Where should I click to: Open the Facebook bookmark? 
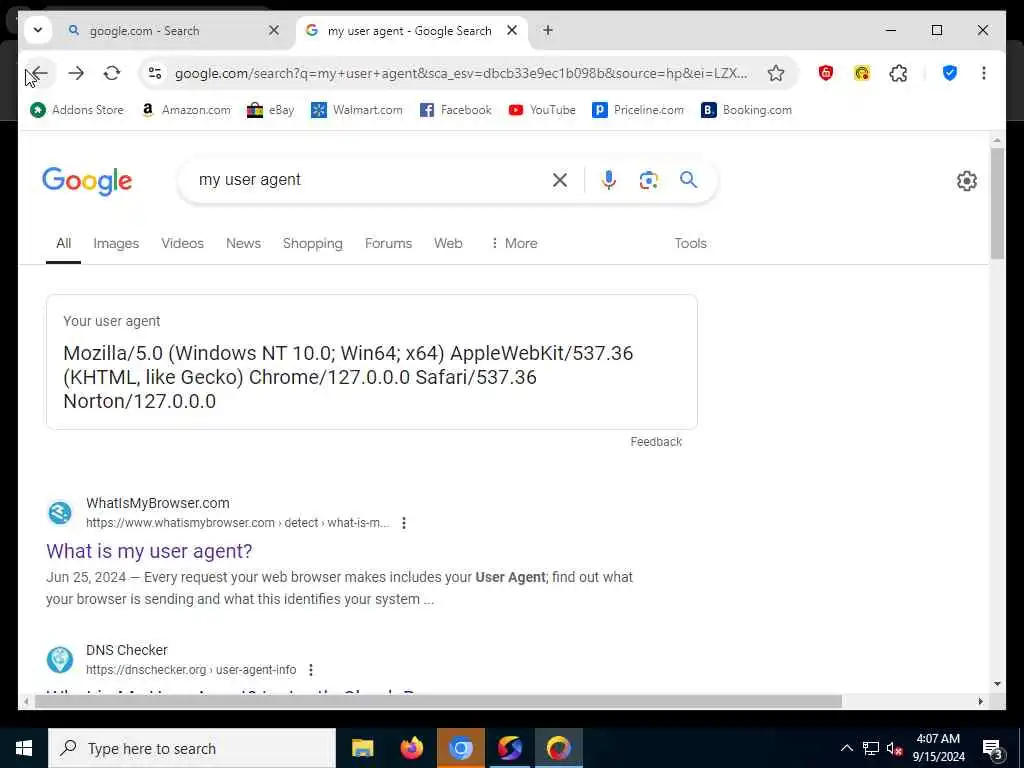(x=455, y=110)
